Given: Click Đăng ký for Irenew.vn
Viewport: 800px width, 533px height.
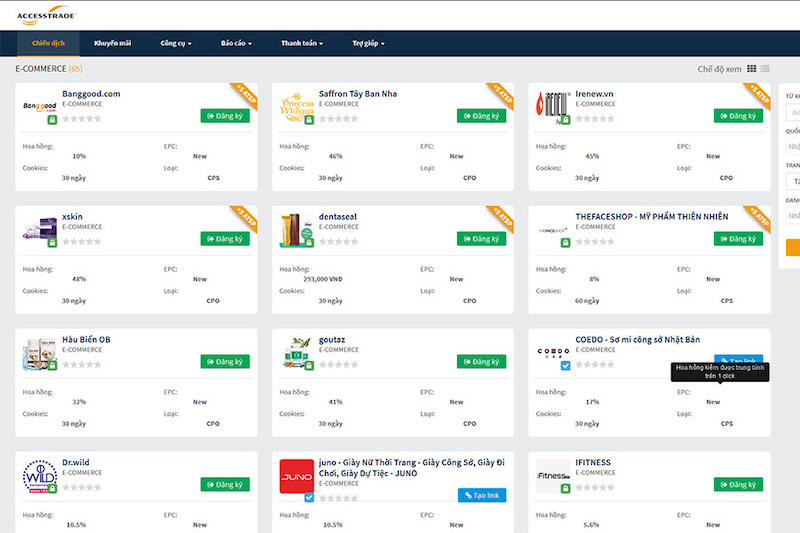Looking at the screenshot, I should [738, 116].
